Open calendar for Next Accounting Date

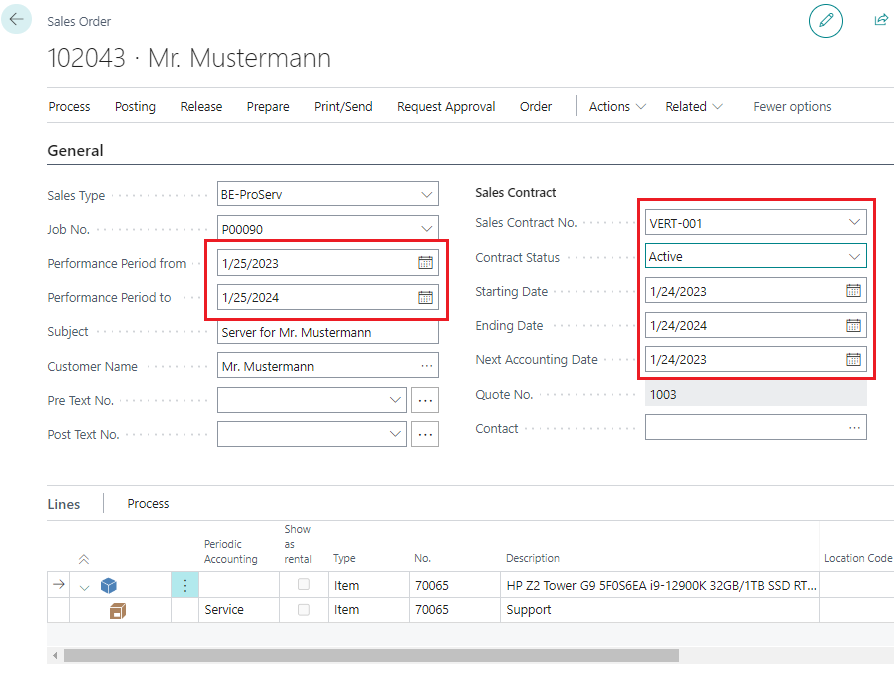click(853, 359)
